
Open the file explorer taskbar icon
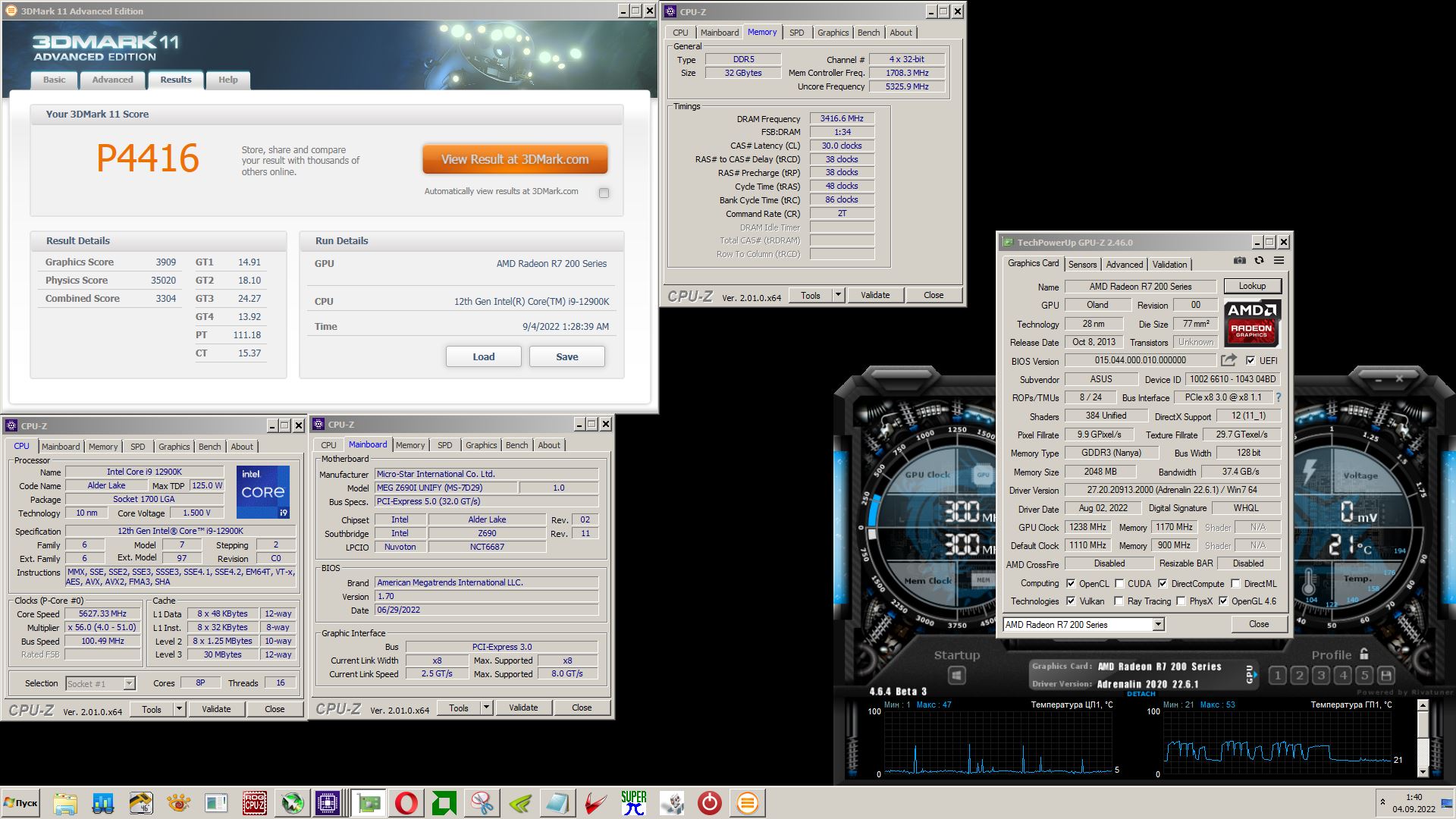pyautogui.click(x=65, y=803)
